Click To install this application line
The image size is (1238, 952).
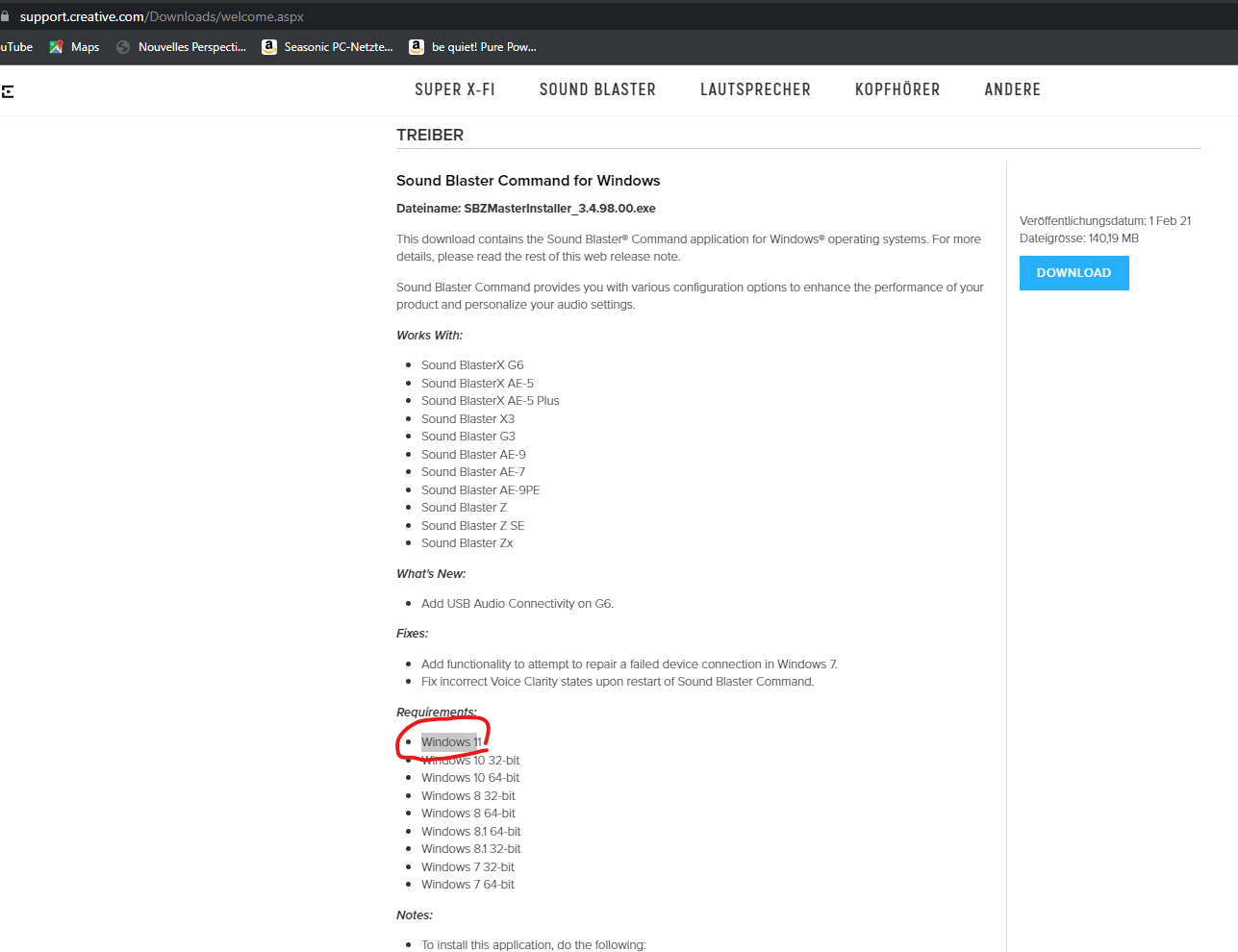click(x=534, y=945)
